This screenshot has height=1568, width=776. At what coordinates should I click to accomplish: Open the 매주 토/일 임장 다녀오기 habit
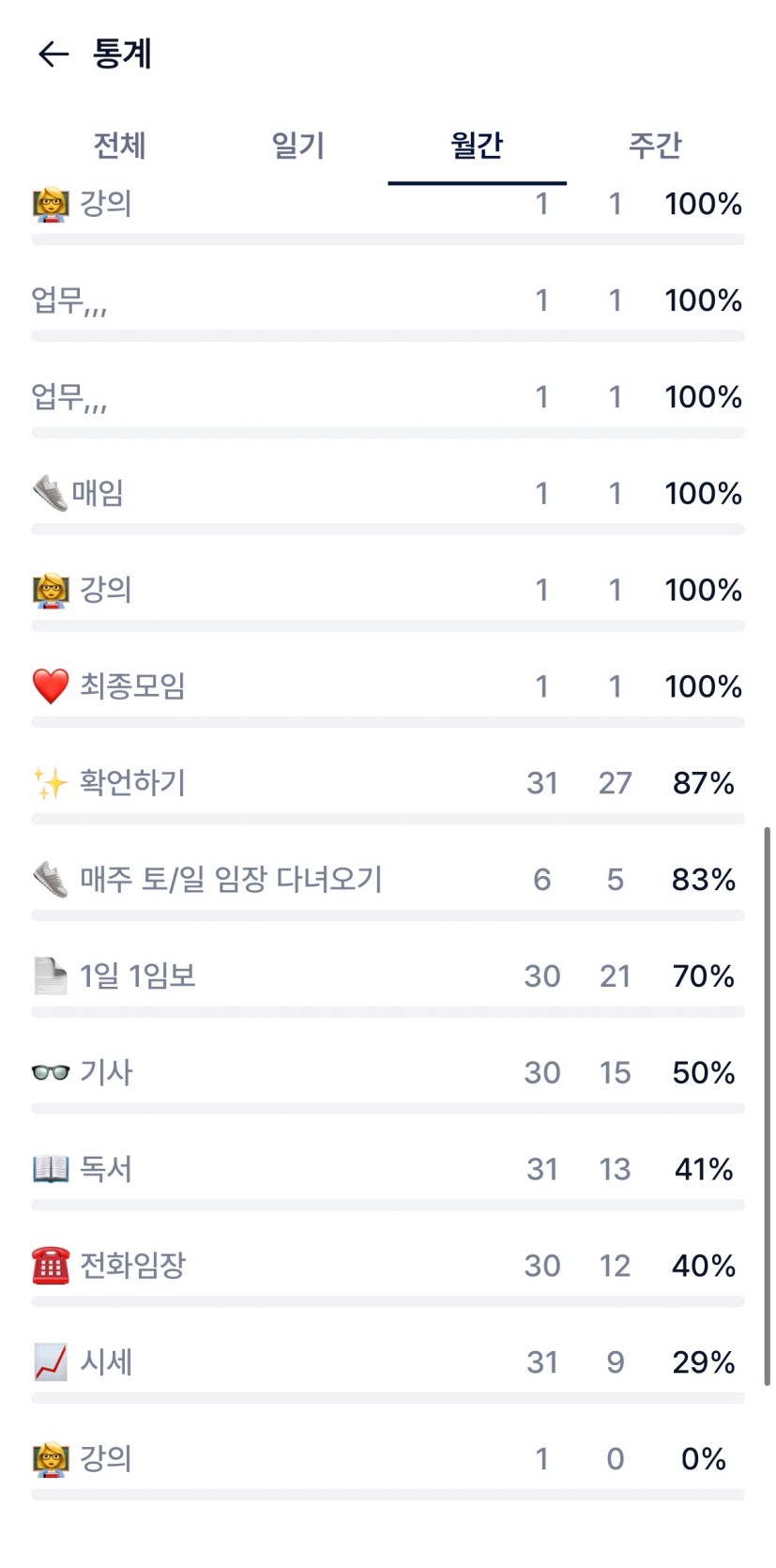(x=231, y=880)
